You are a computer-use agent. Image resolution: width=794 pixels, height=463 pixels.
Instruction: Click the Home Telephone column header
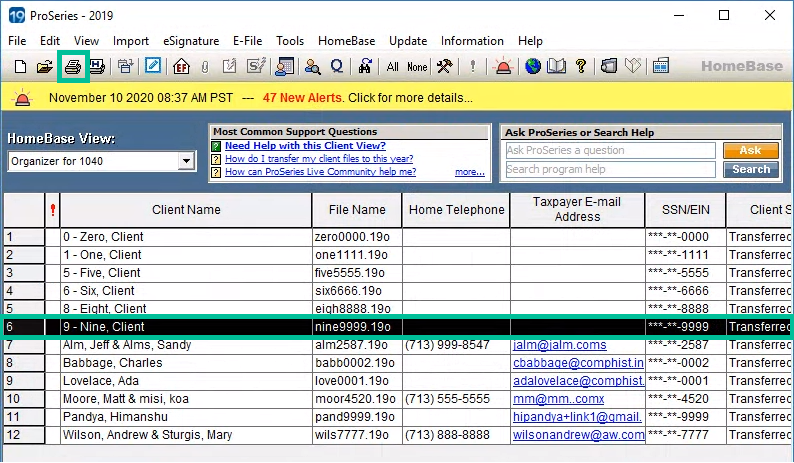tap(456, 210)
